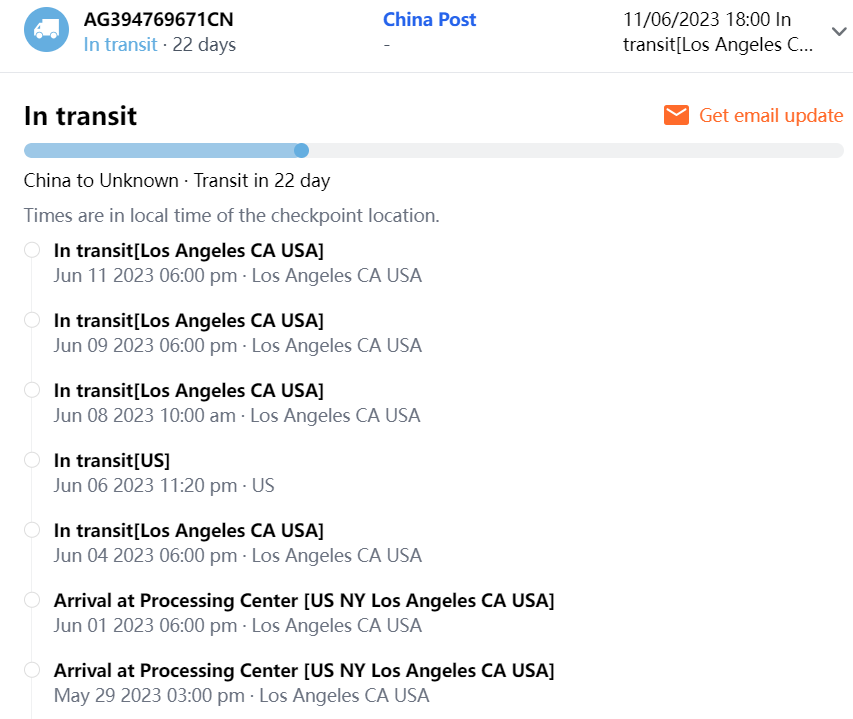This screenshot has height=719, width=853.
Task: Click China to Unknown transit text
Action: [177, 181]
